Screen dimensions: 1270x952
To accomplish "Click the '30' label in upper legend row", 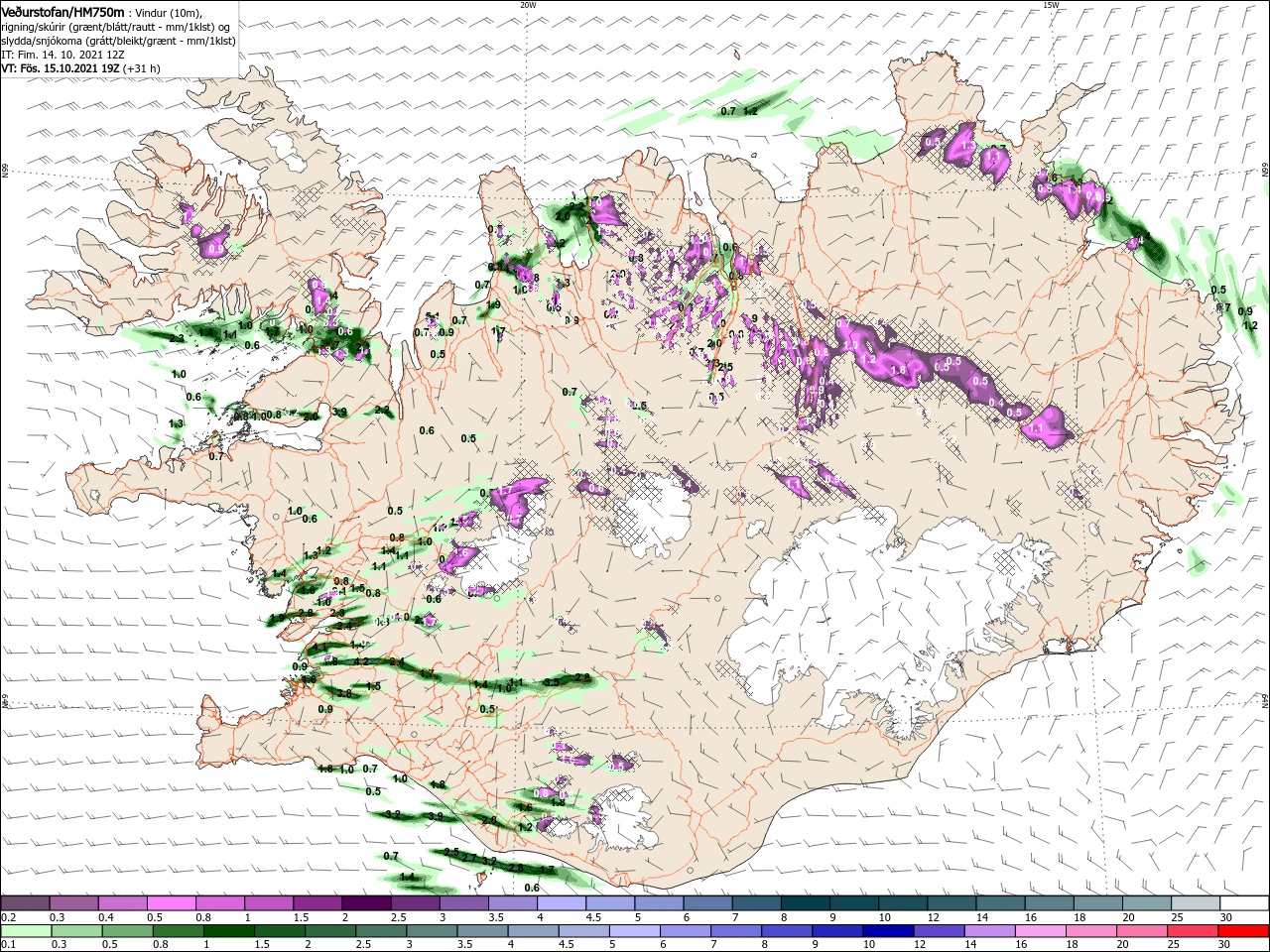I will pos(1226,917).
